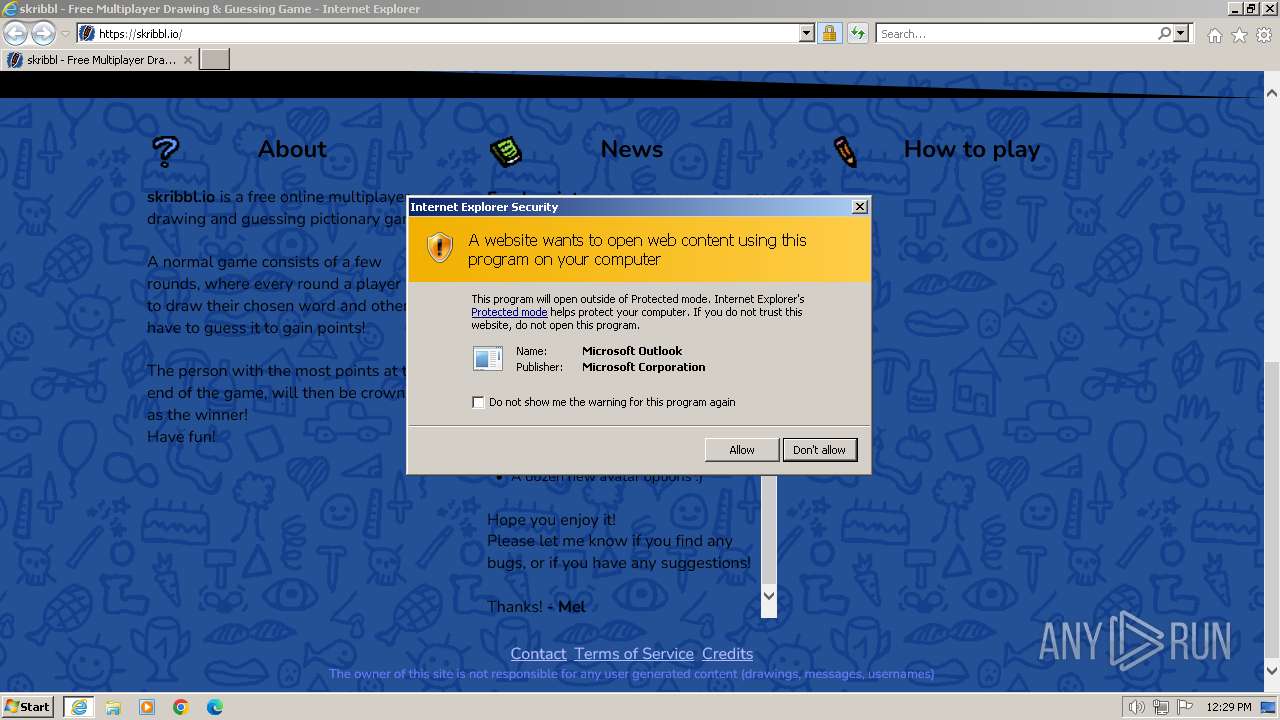The image size is (1280, 720).
Task: Close the skribbl browser tab
Action: pos(187,60)
